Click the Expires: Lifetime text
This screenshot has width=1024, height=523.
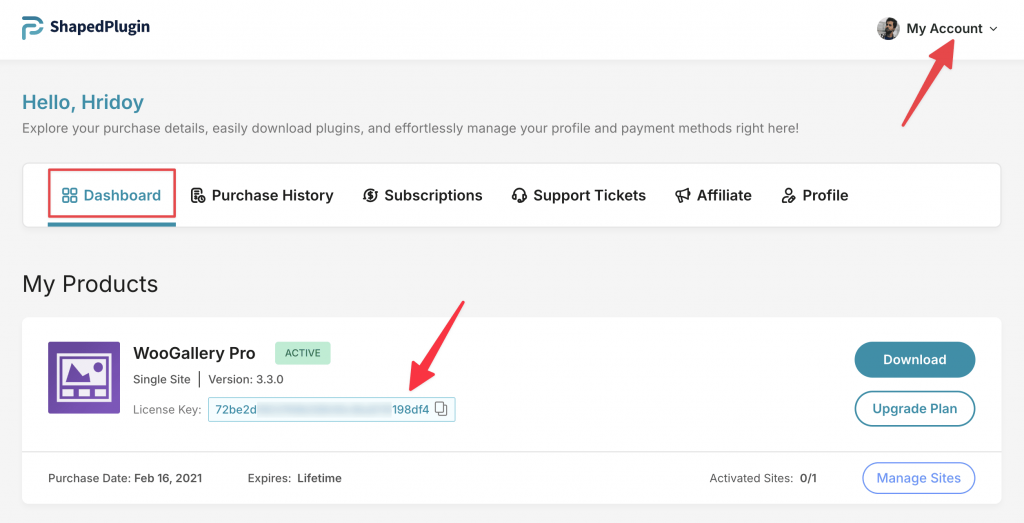295,478
